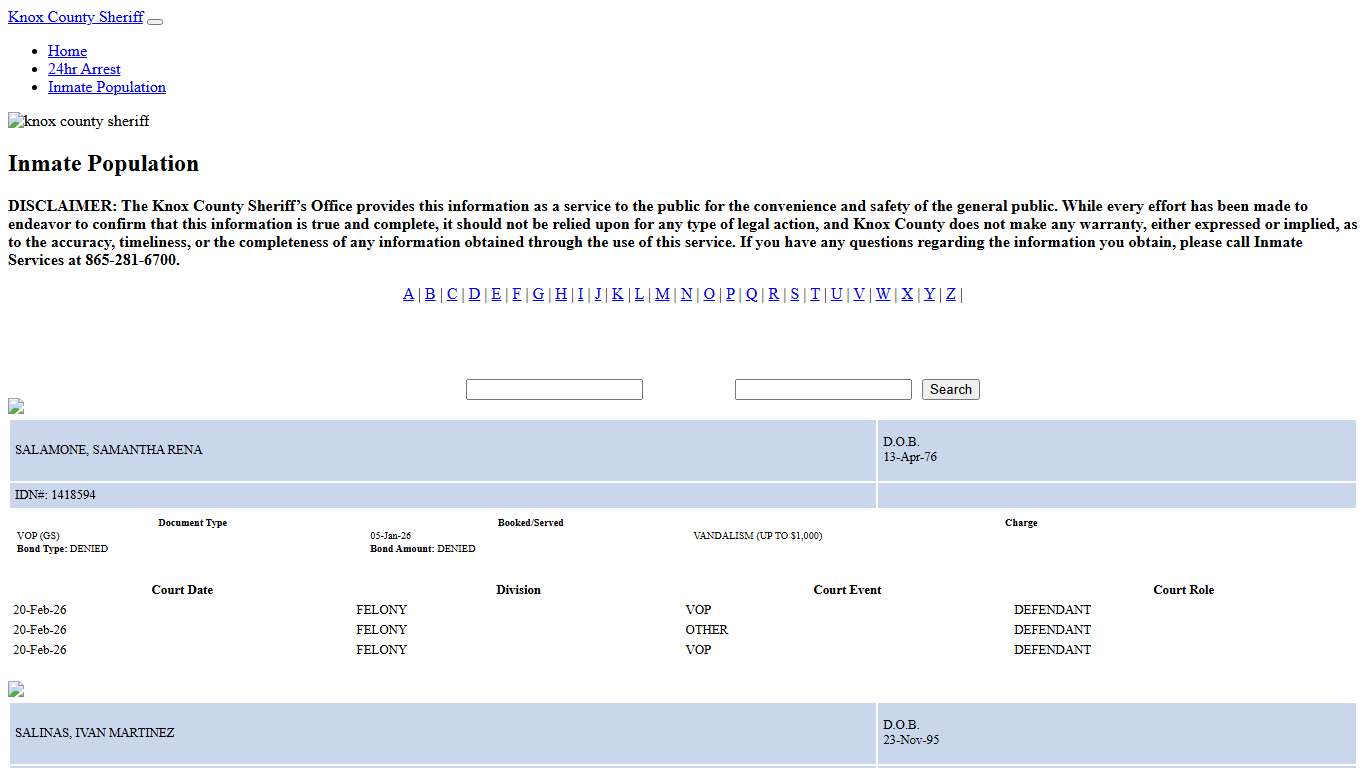Filter inmates by letter A

click(x=408, y=294)
